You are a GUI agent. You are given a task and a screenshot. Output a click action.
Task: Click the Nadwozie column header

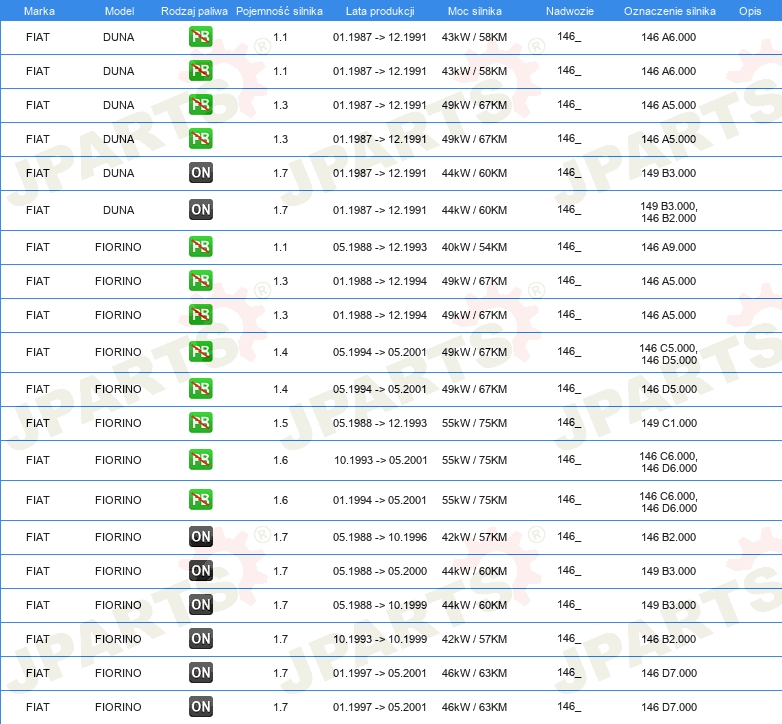(x=570, y=11)
